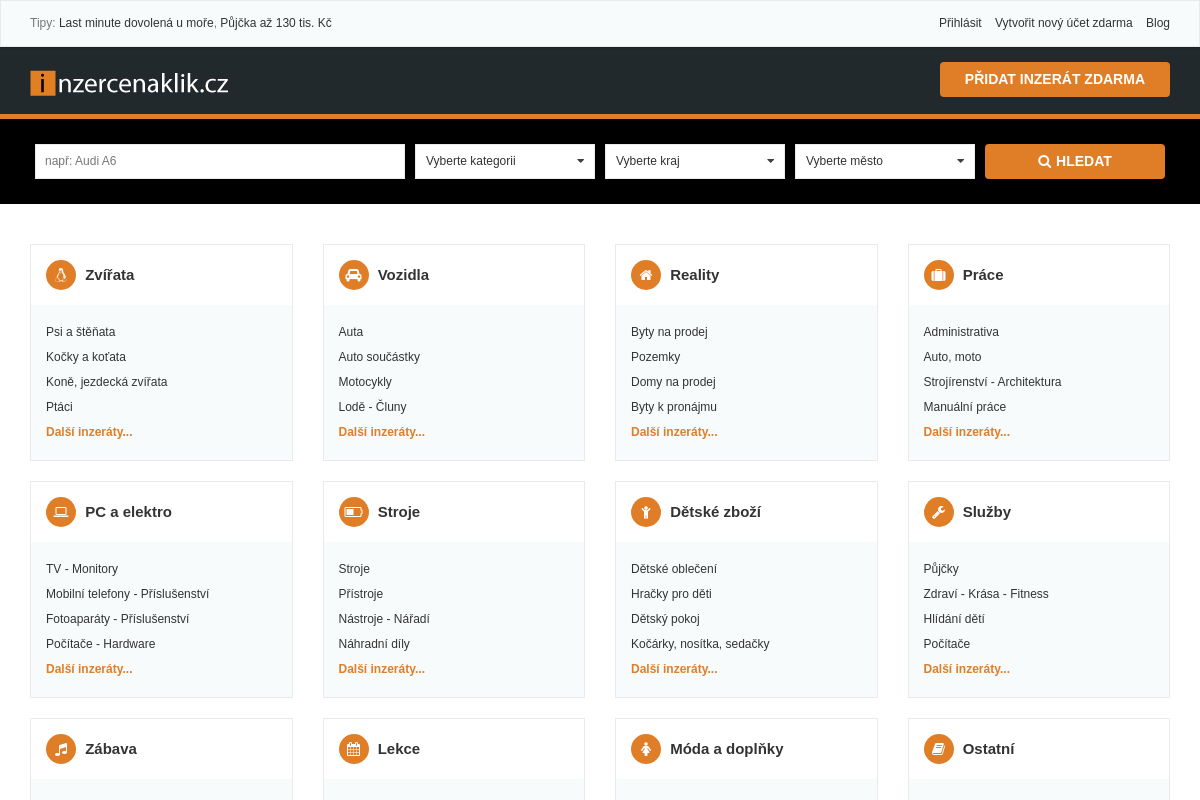Open the Ostatní category heading
The image size is (1200, 800).
point(989,749)
